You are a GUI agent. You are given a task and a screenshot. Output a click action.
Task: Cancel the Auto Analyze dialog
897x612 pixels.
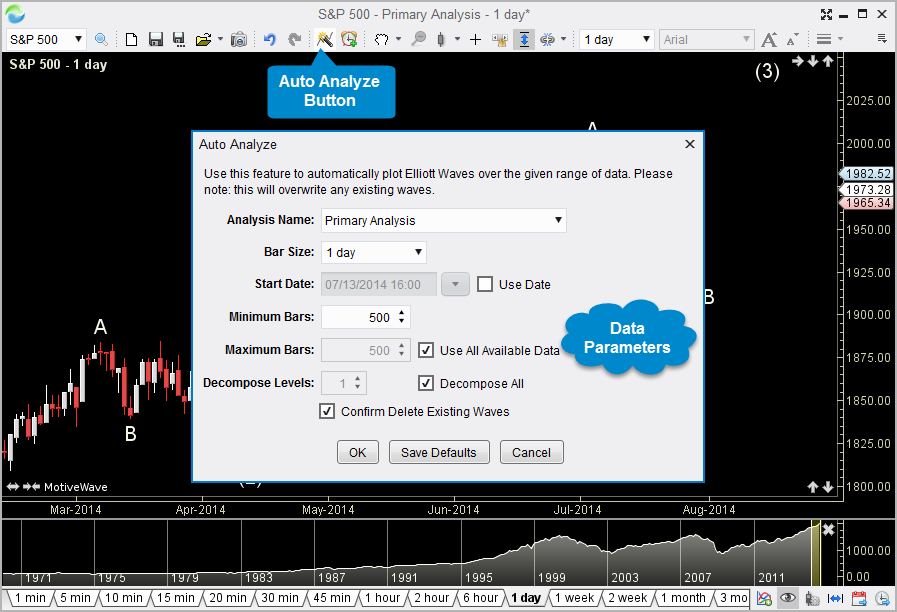[531, 452]
